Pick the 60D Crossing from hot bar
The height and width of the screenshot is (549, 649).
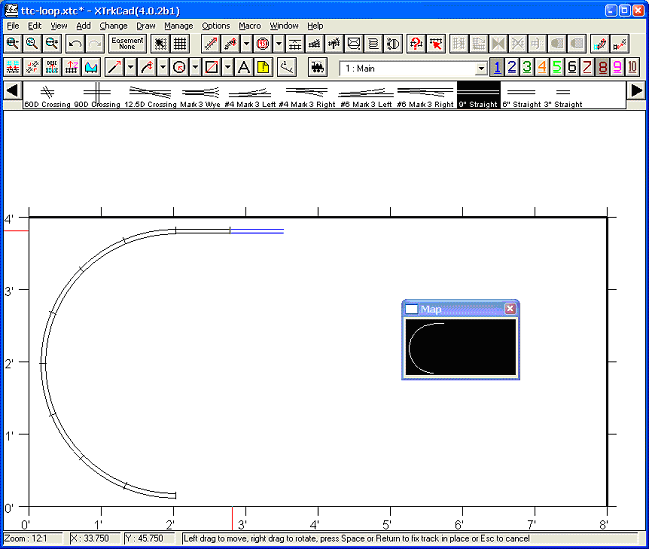(48, 96)
